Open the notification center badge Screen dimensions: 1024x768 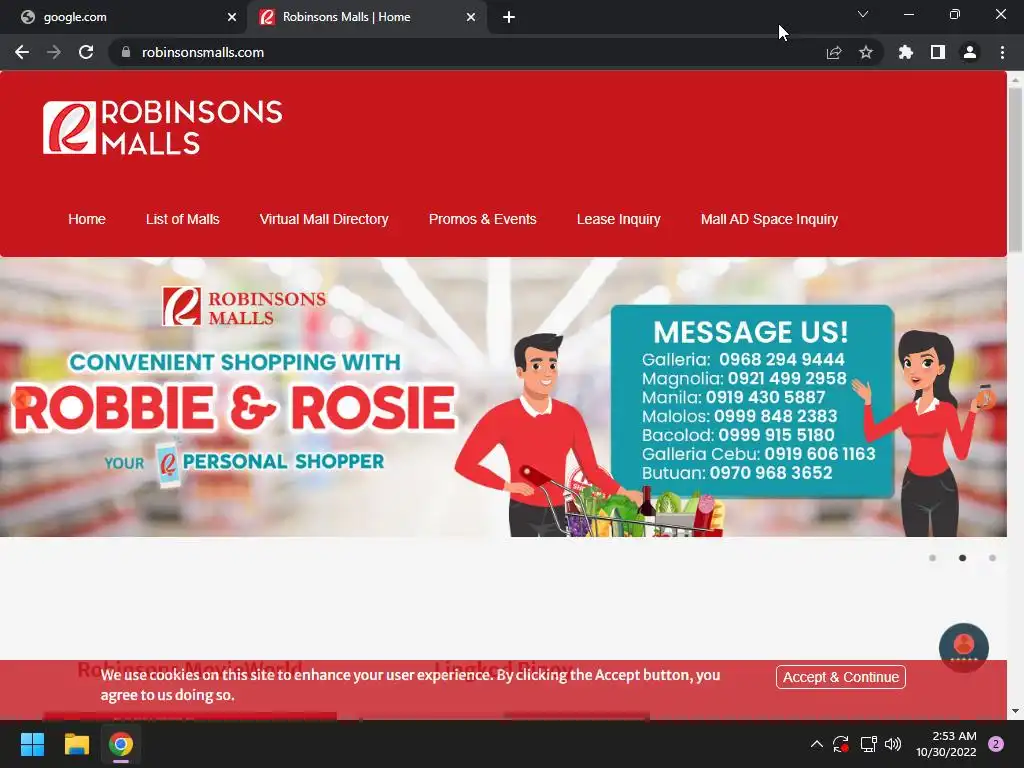coord(996,744)
